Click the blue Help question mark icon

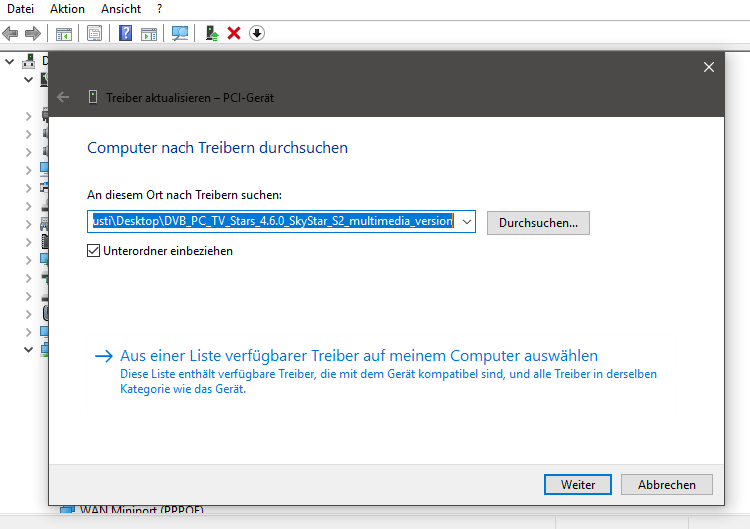click(125, 33)
